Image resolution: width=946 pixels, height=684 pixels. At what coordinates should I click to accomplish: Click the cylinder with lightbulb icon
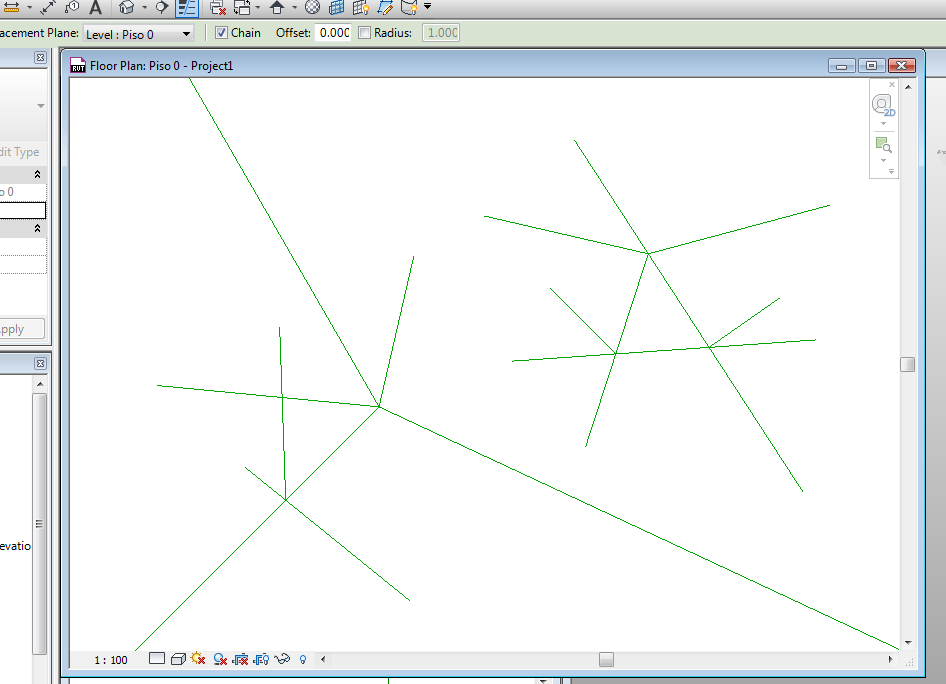click(409, 7)
